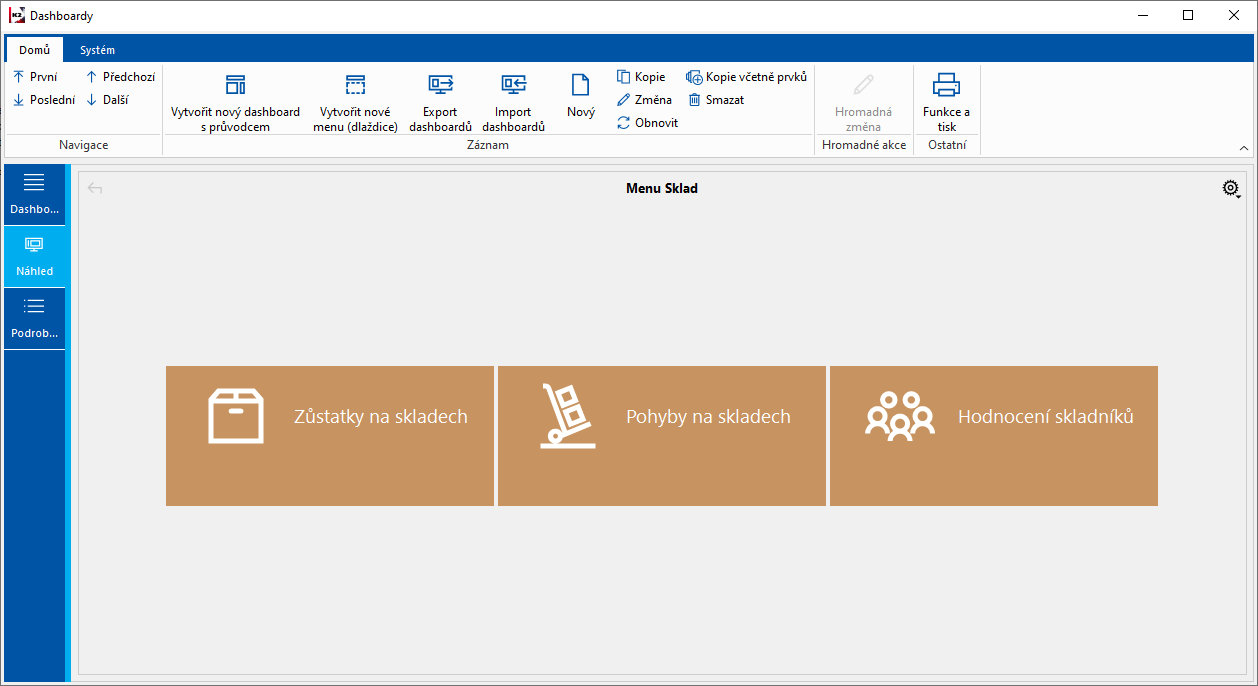Screen dimensions: 1258x686
Task: Switch to the Systém ribbon tab
Action: 97,50
